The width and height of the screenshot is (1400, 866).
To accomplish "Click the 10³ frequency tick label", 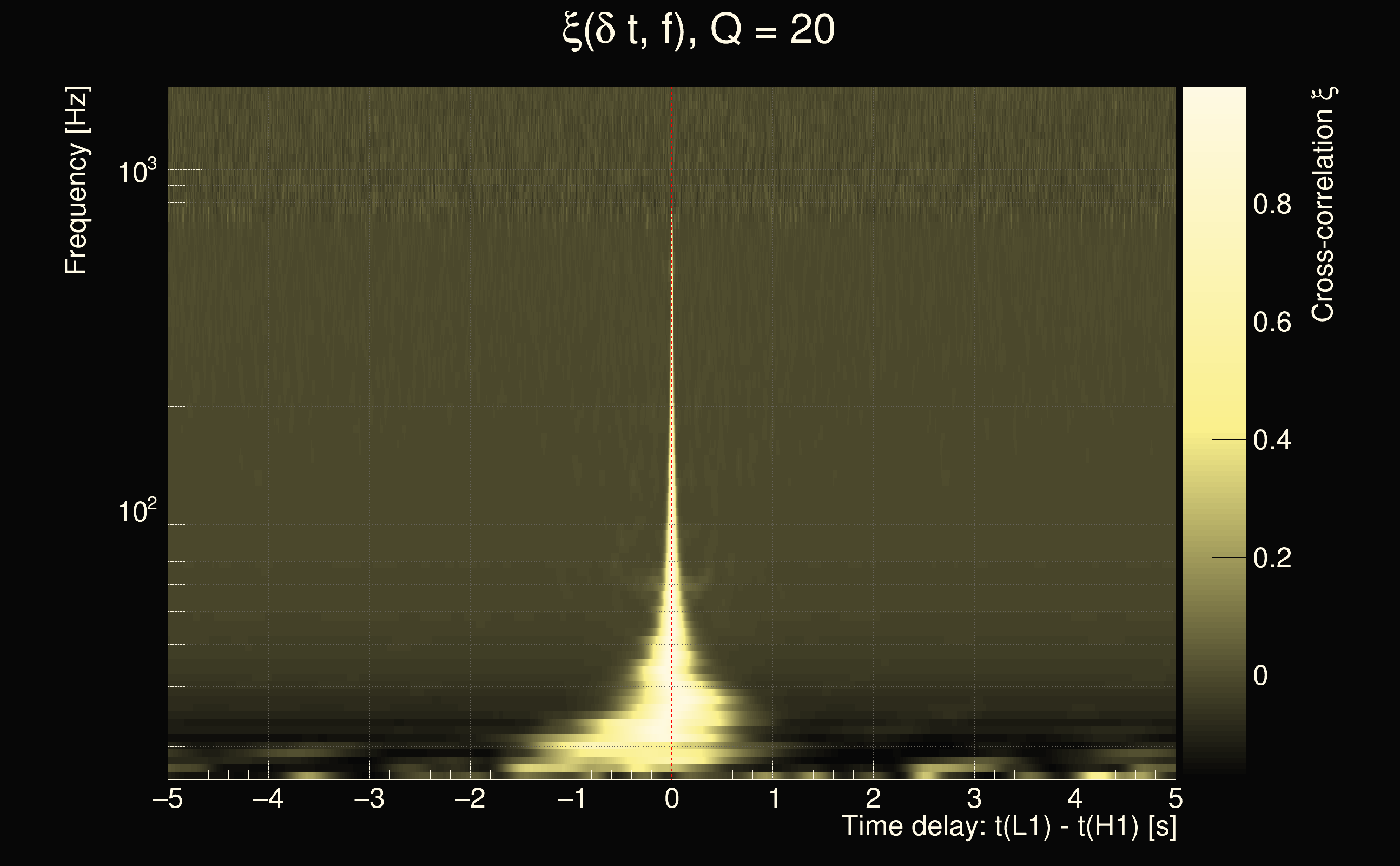I will [x=136, y=171].
